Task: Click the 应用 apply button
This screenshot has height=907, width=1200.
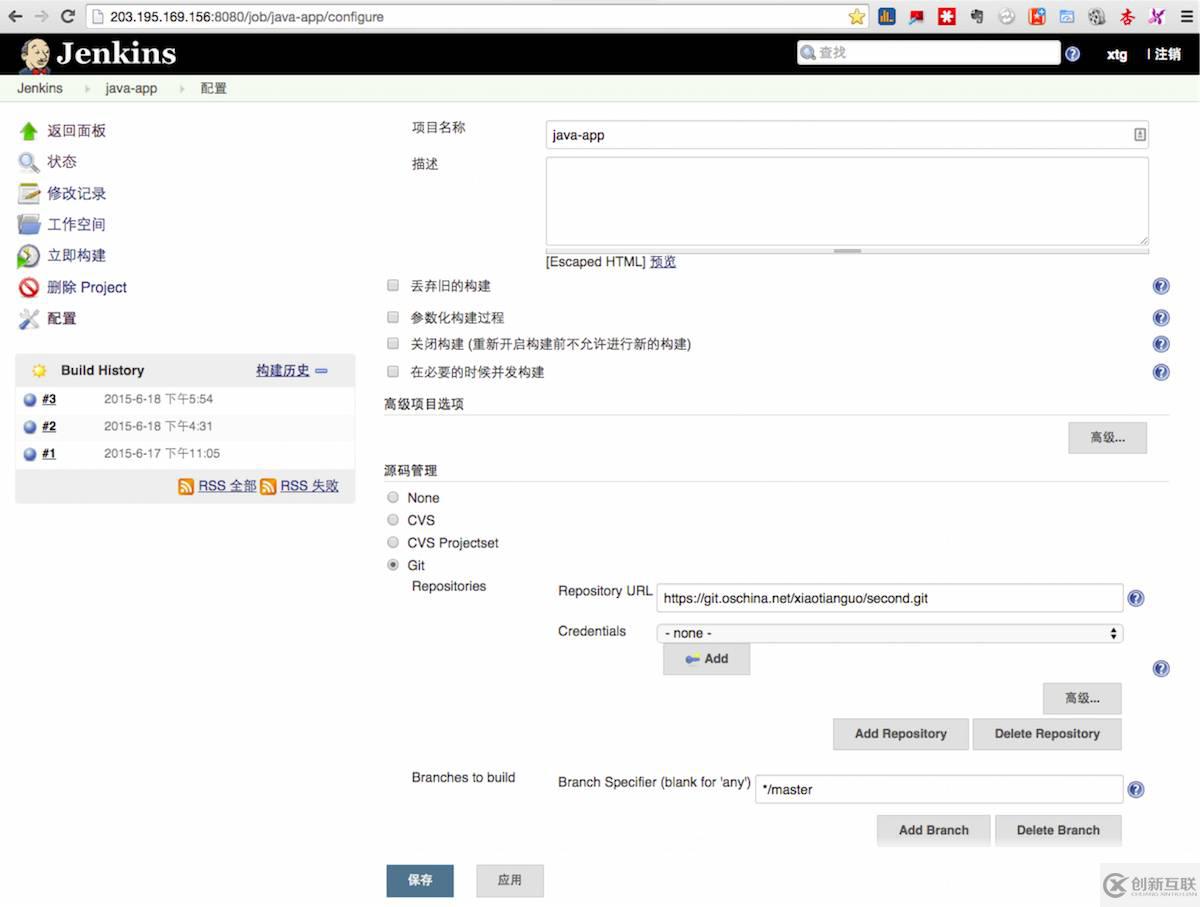Action: pyautogui.click(x=510, y=881)
